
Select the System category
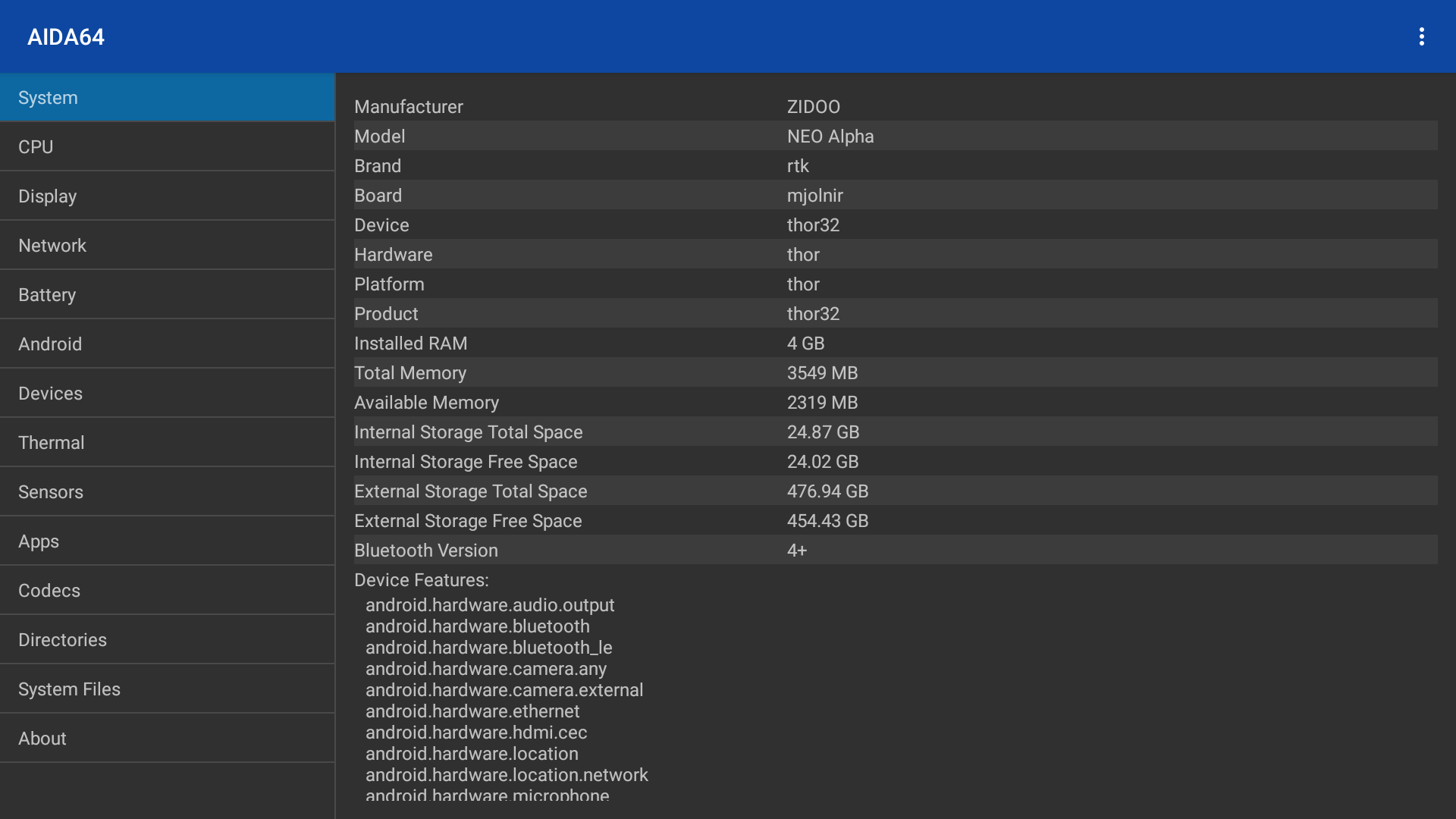167,98
